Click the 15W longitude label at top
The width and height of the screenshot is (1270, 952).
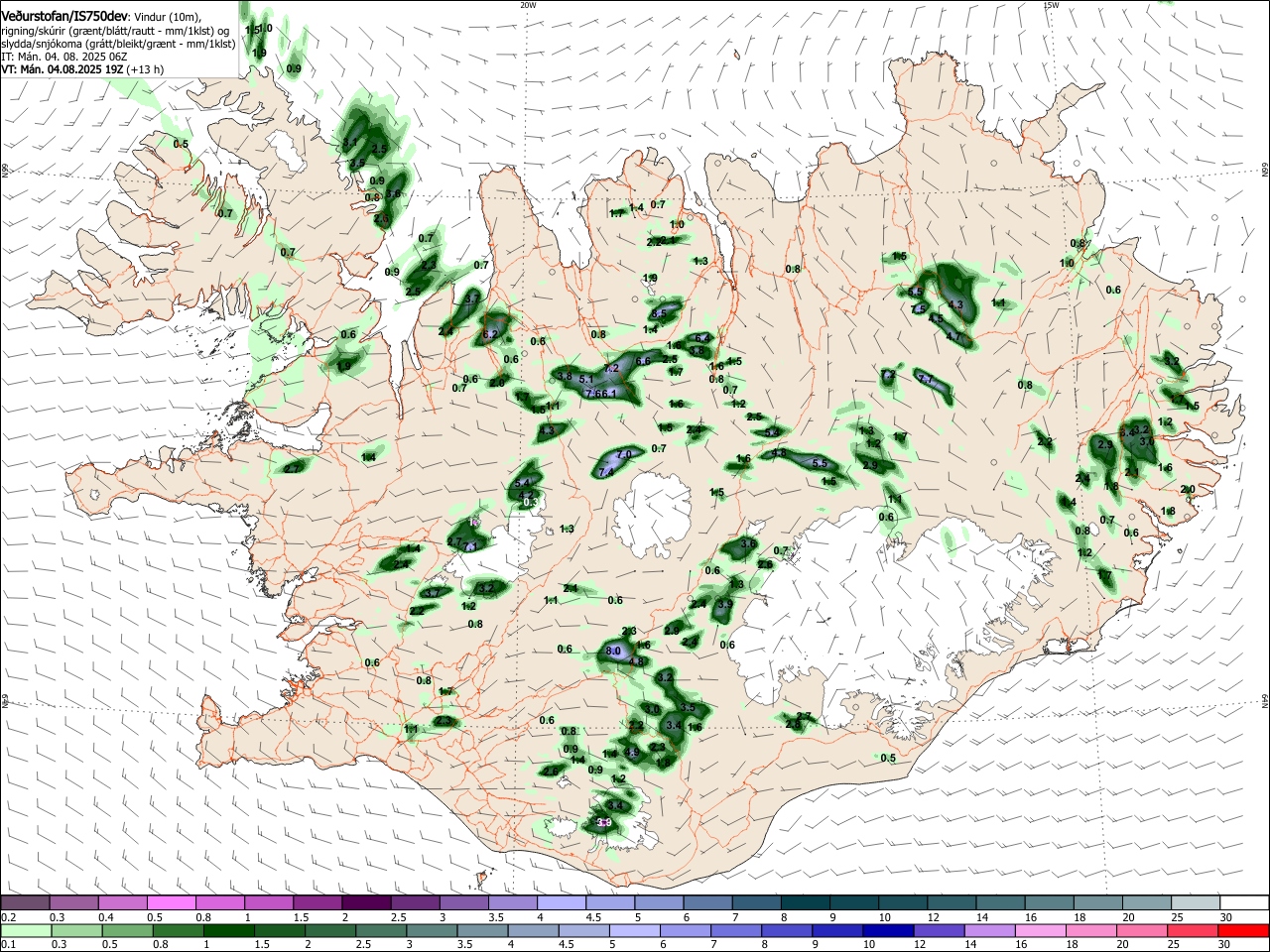pyautogui.click(x=1051, y=5)
